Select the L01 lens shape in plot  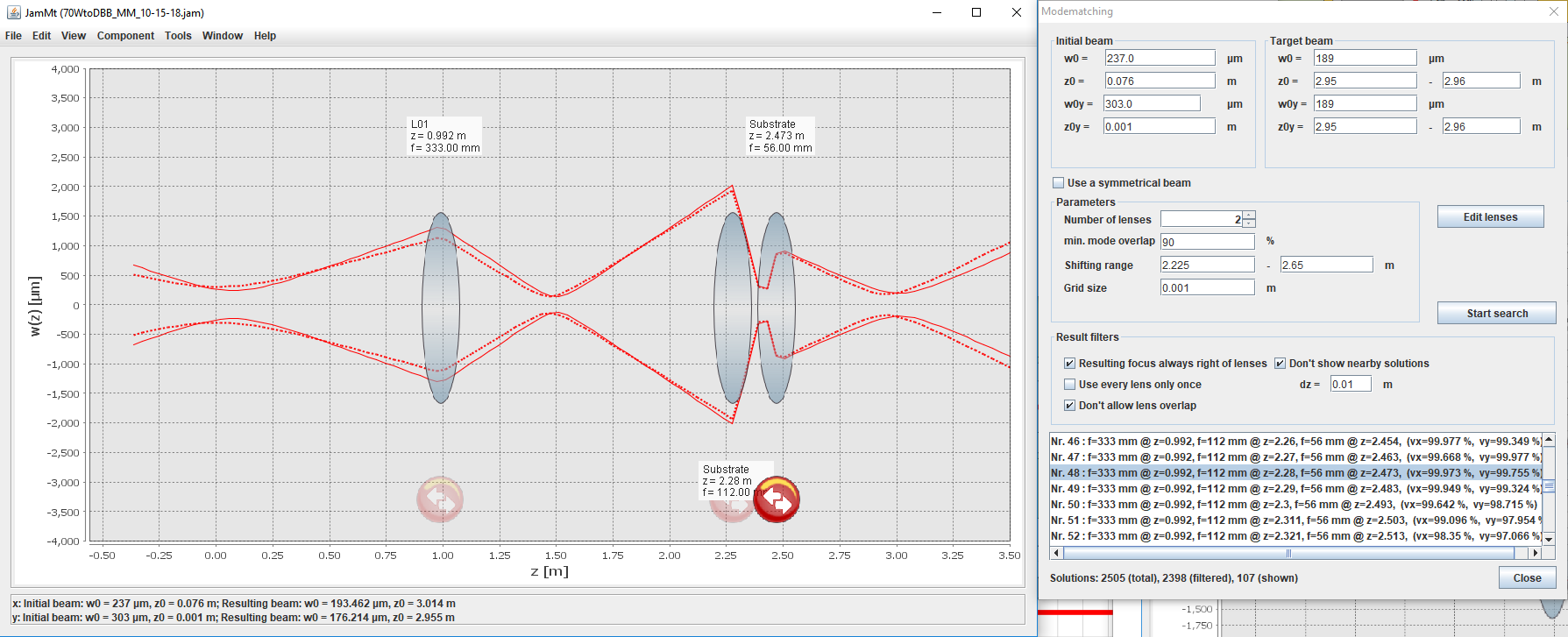tap(441, 308)
